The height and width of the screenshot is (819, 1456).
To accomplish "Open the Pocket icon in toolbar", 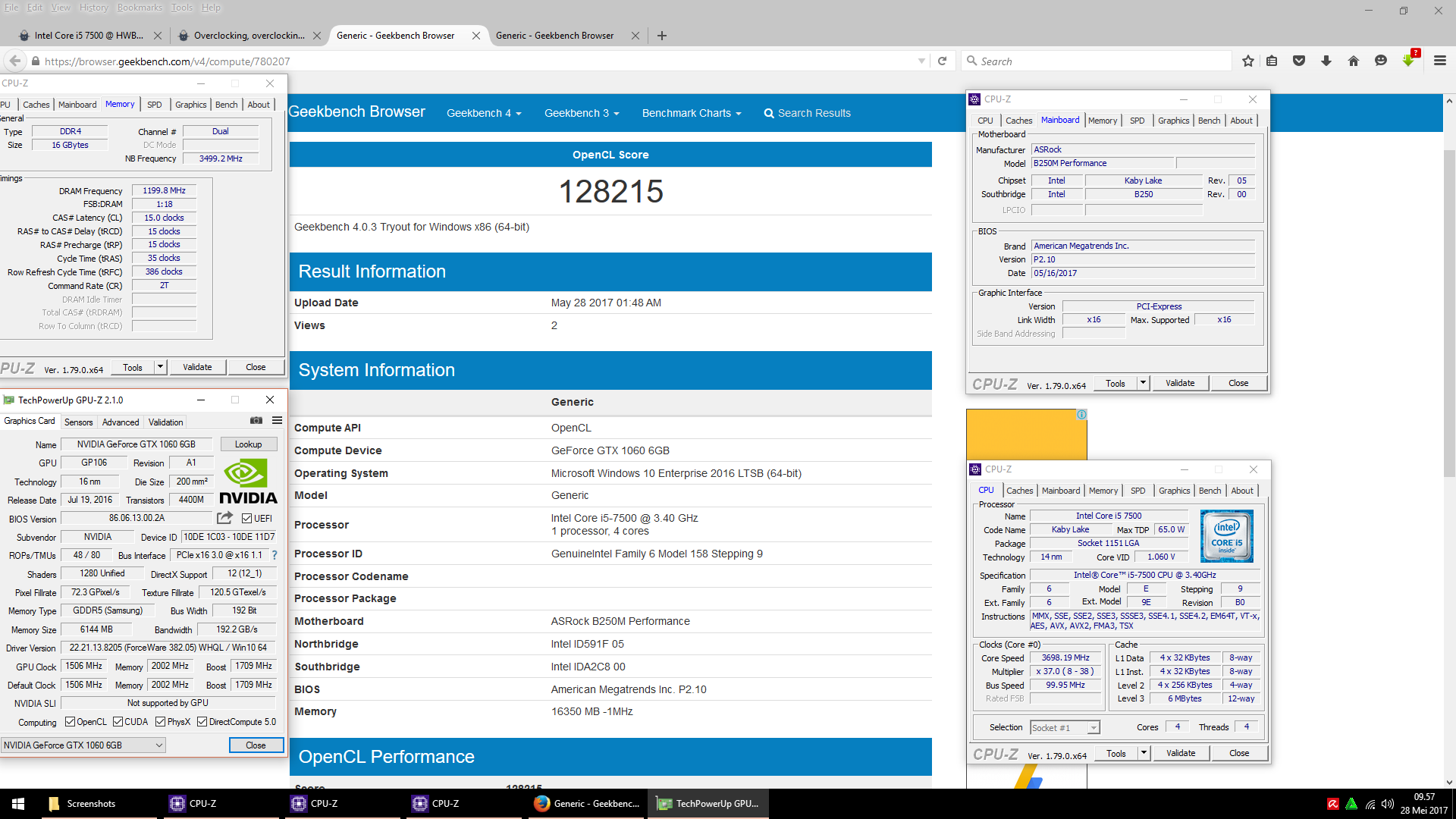I will pyautogui.click(x=1299, y=61).
